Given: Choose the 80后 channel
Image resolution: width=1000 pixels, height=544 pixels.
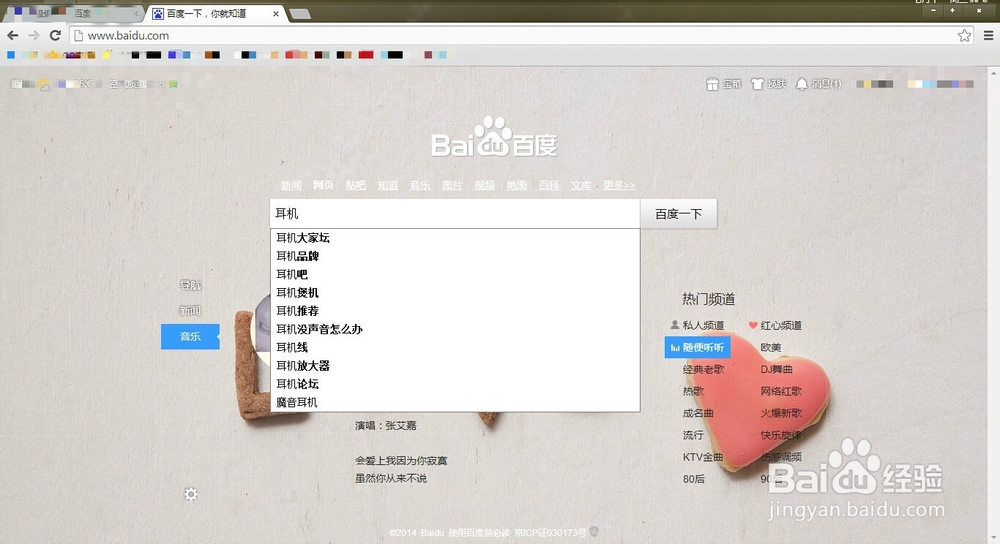Looking at the screenshot, I should (x=693, y=479).
